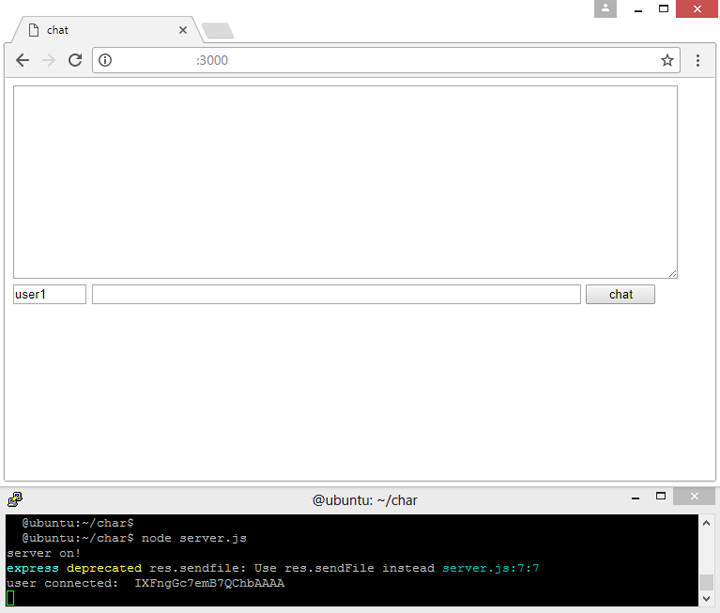Click the empty message input box
The image size is (720, 613).
point(336,294)
